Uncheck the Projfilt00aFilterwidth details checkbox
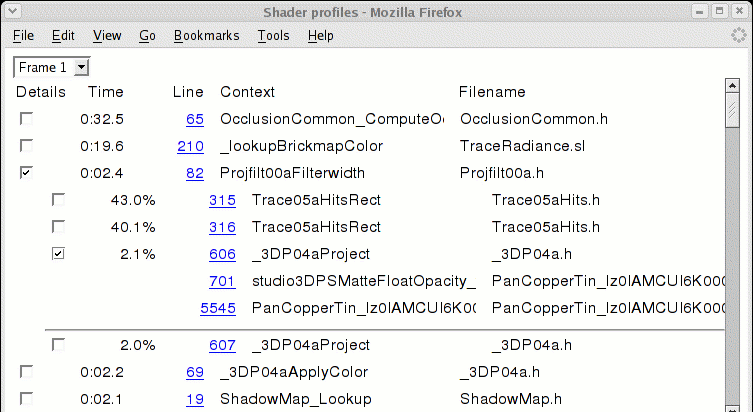This screenshot has height=412, width=753. 26,173
